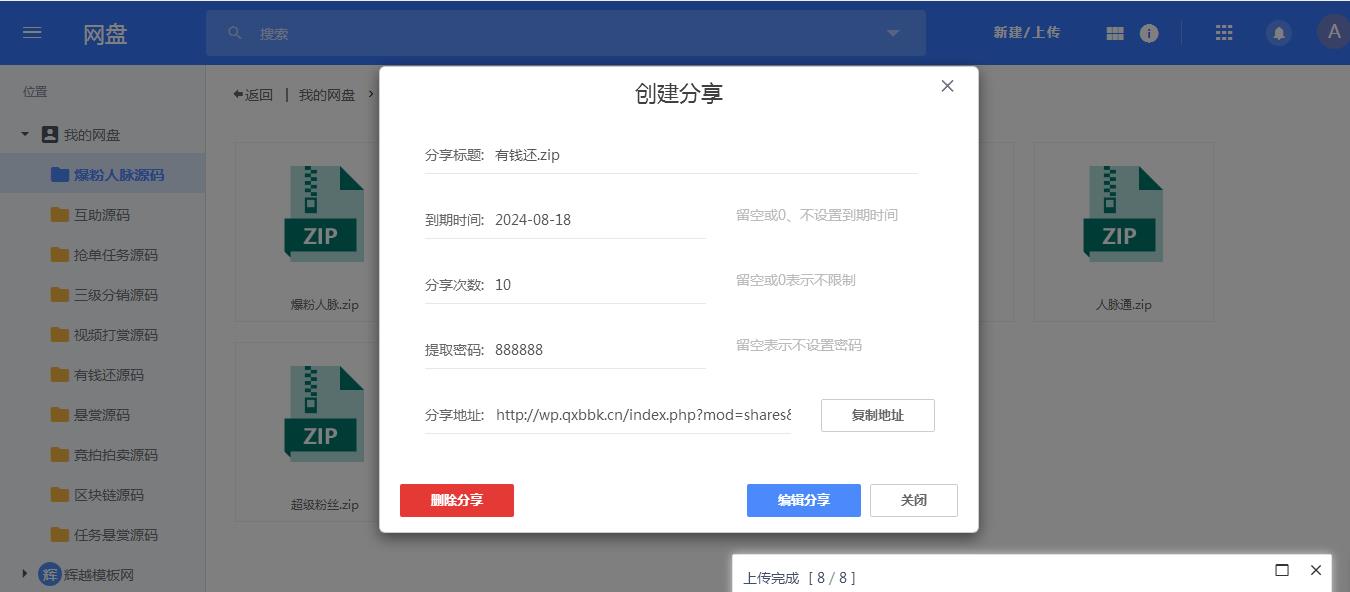Open the user avatar menu
This screenshot has width=1350, height=592.
pyautogui.click(x=1332, y=32)
